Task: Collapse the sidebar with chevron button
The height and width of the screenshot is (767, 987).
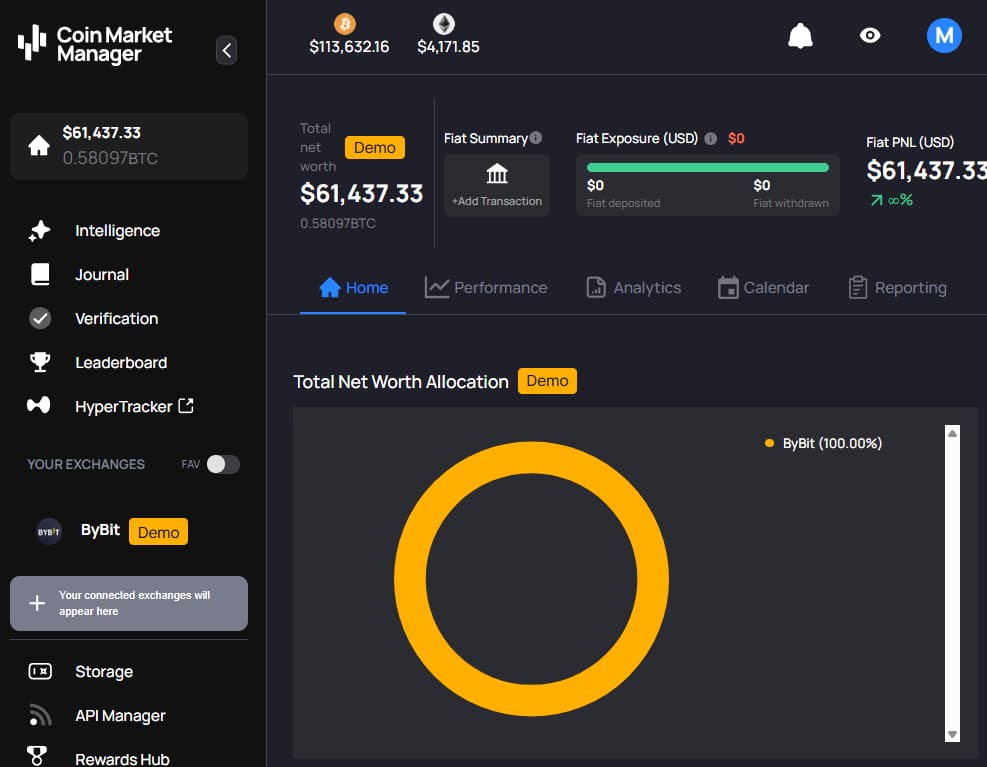Action: tap(227, 50)
